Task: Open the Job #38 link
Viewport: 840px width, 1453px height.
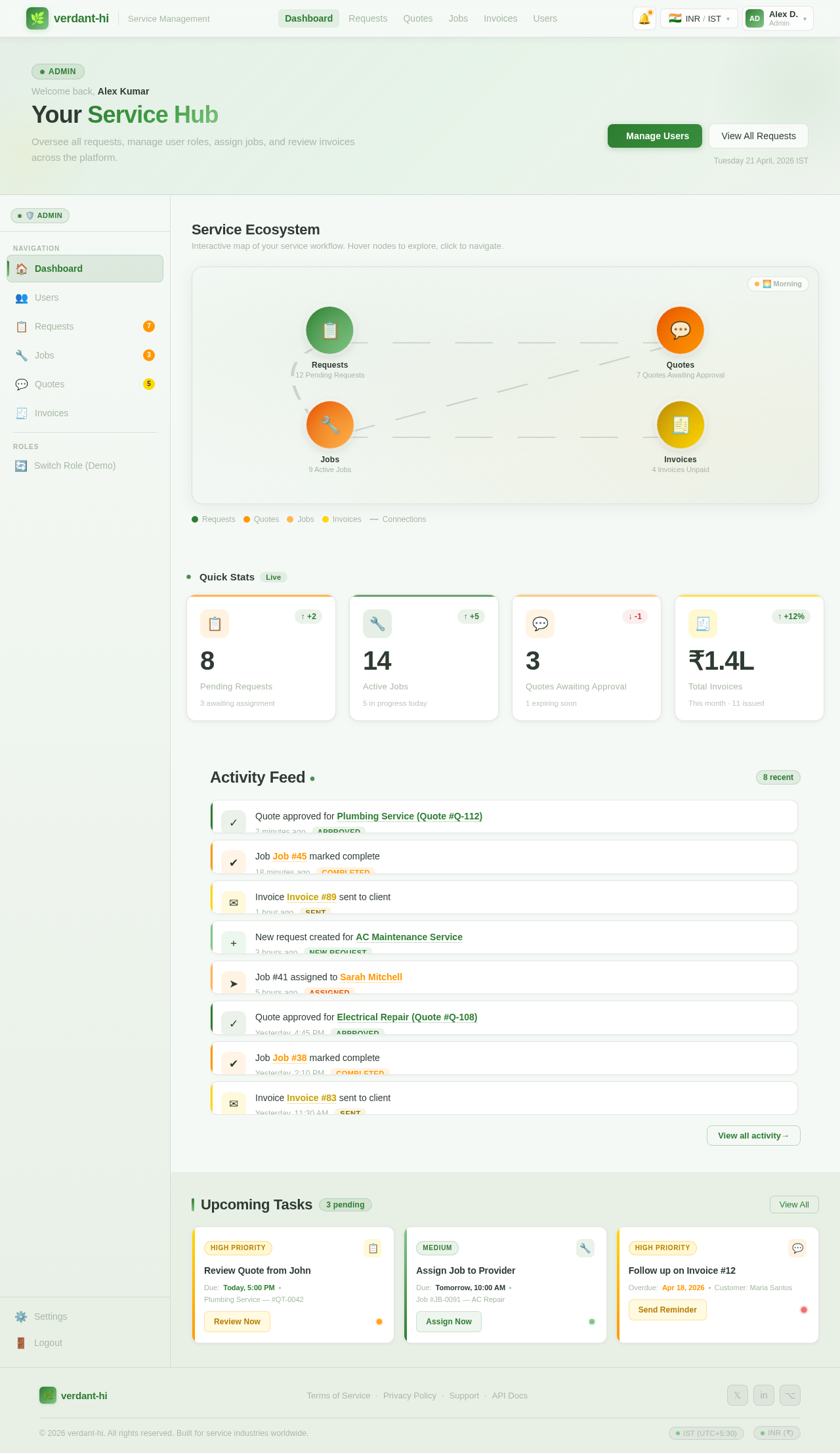Action: 289,1058
